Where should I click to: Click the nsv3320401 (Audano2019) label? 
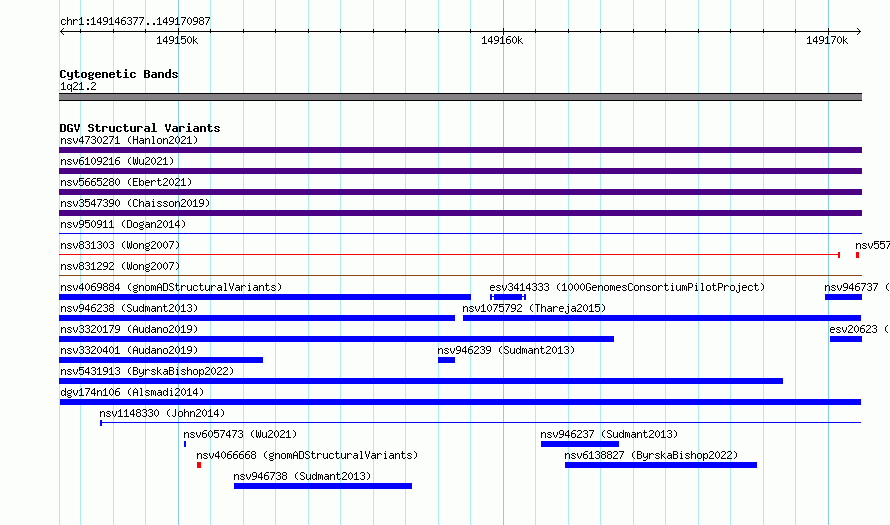pos(129,350)
